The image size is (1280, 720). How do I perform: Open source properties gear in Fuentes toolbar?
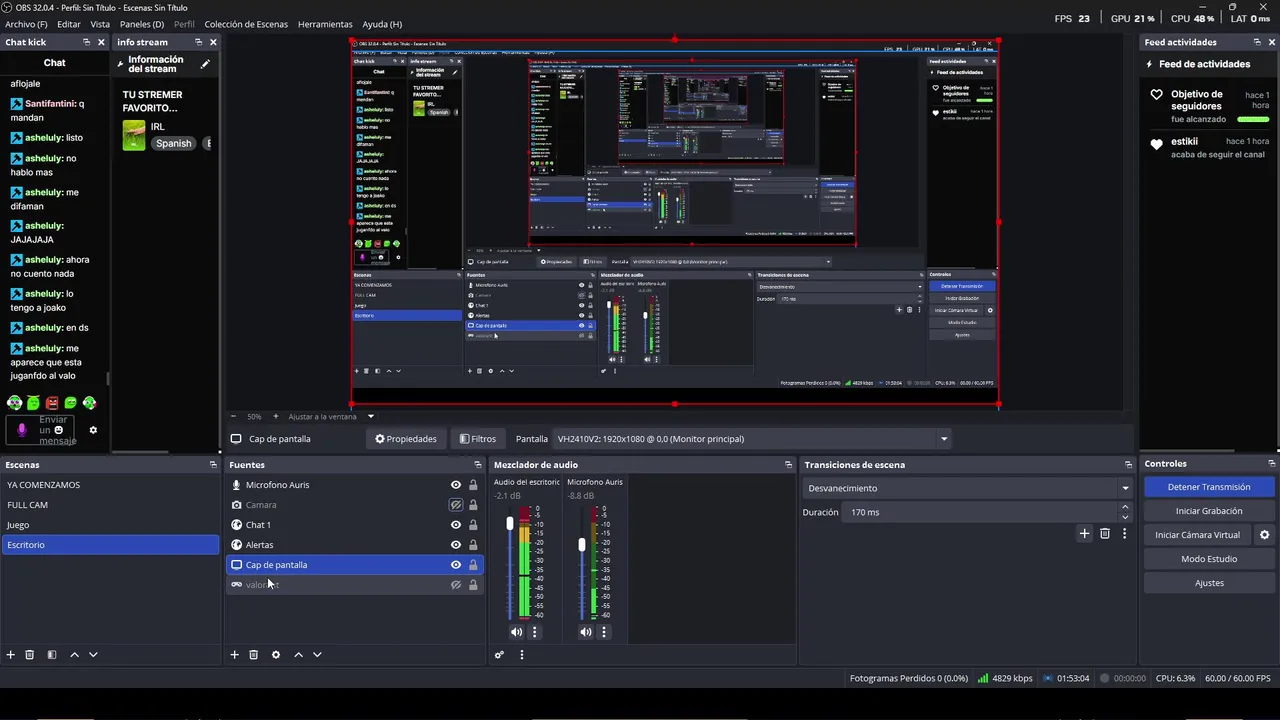(276, 655)
